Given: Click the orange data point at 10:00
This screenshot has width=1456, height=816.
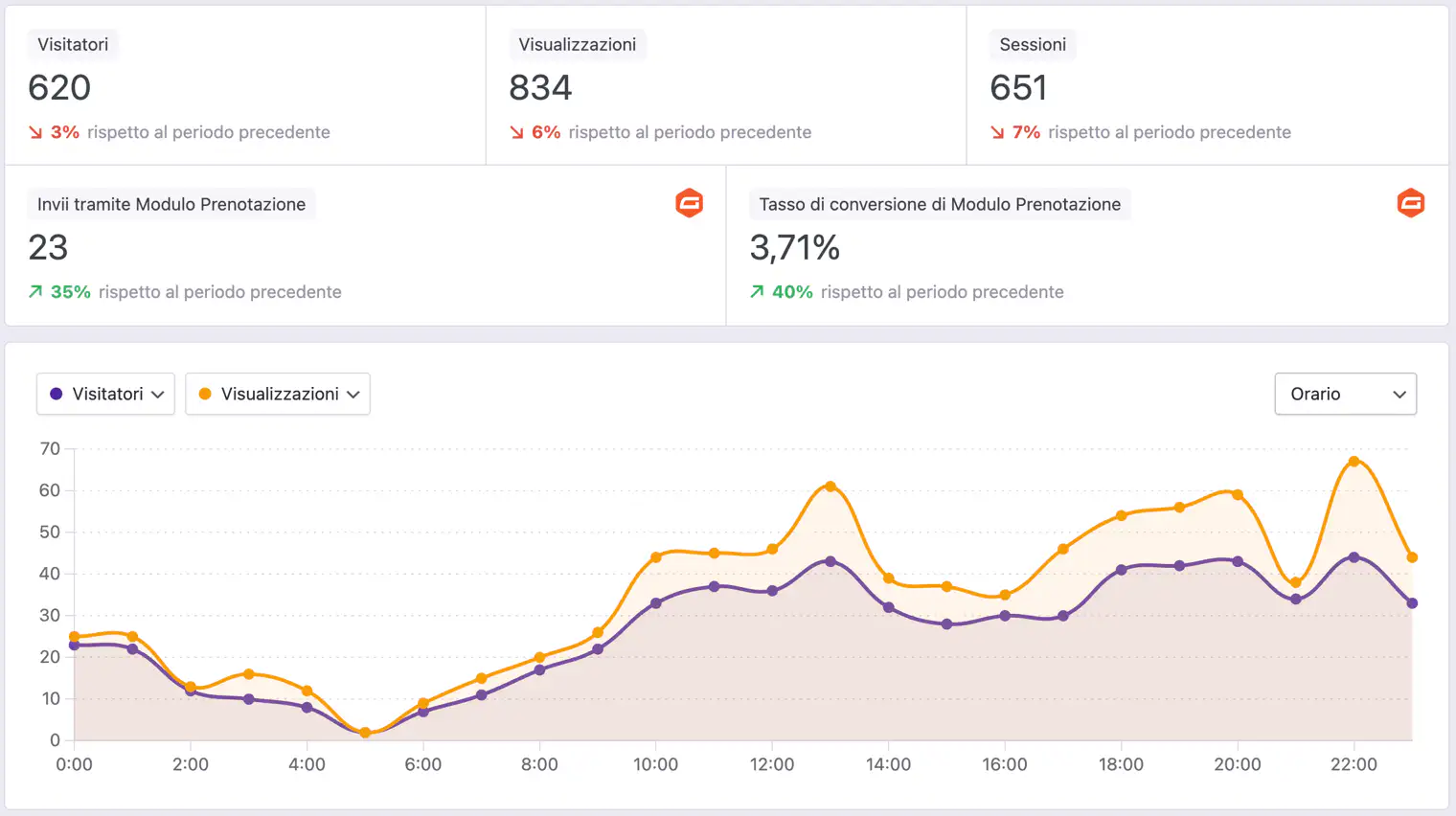Looking at the screenshot, I should click(x=656, y=557).
